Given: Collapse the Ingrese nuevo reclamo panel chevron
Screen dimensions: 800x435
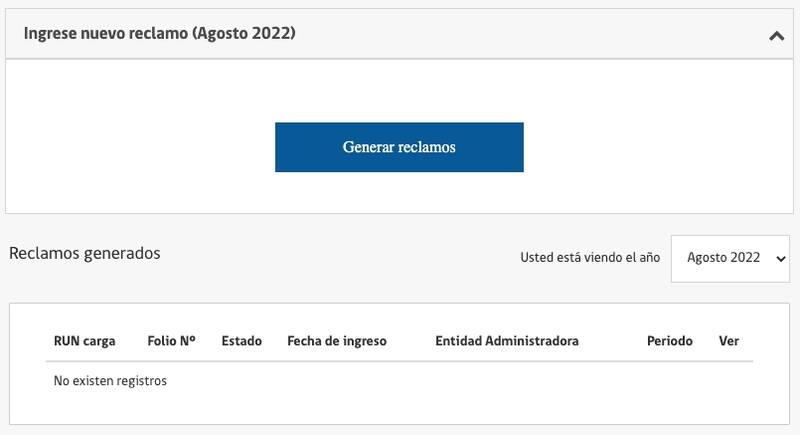Looking at the screenshot, I should point(776,35).
